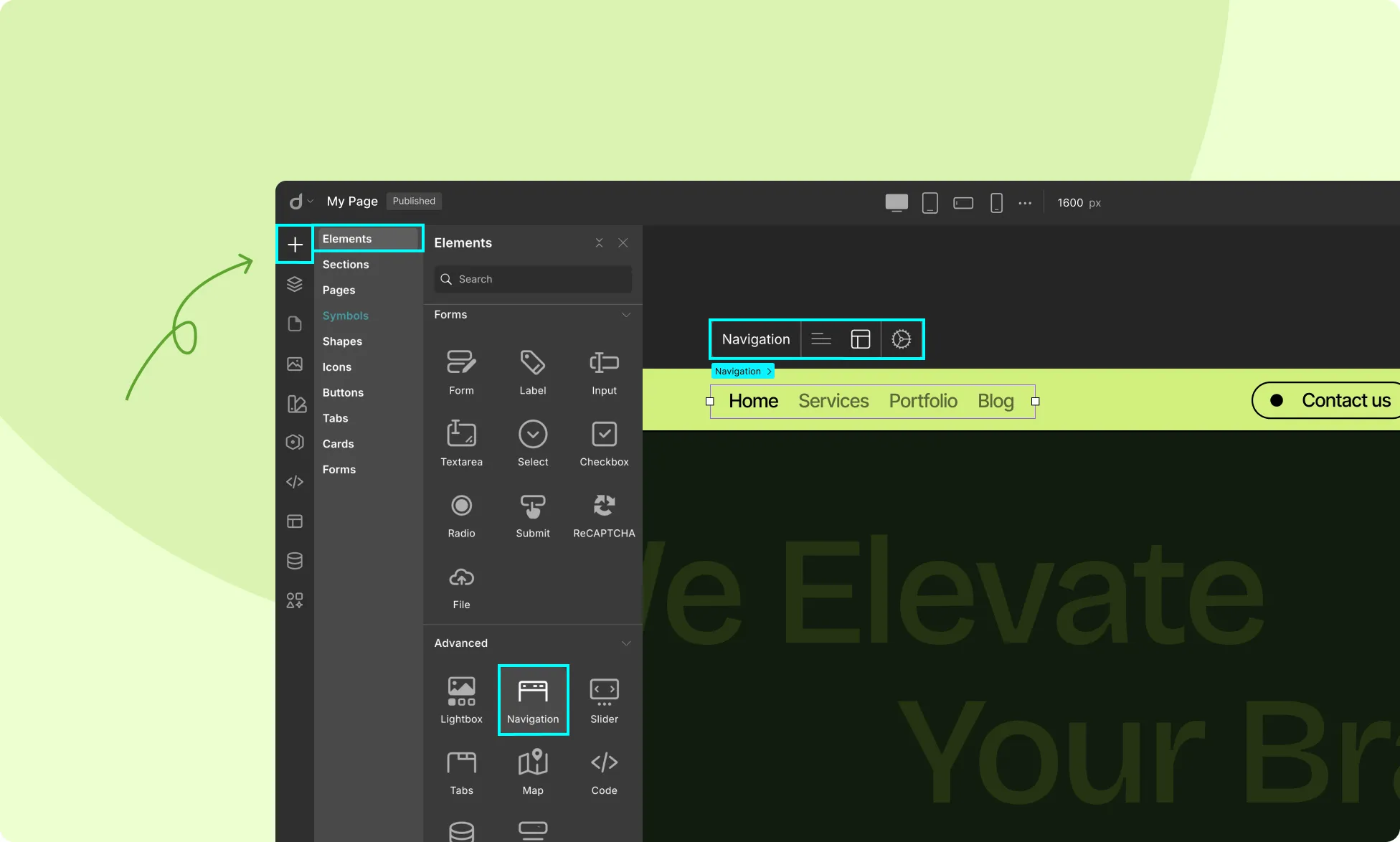
Task: Add the Textarea element
Action: (461, 443)
